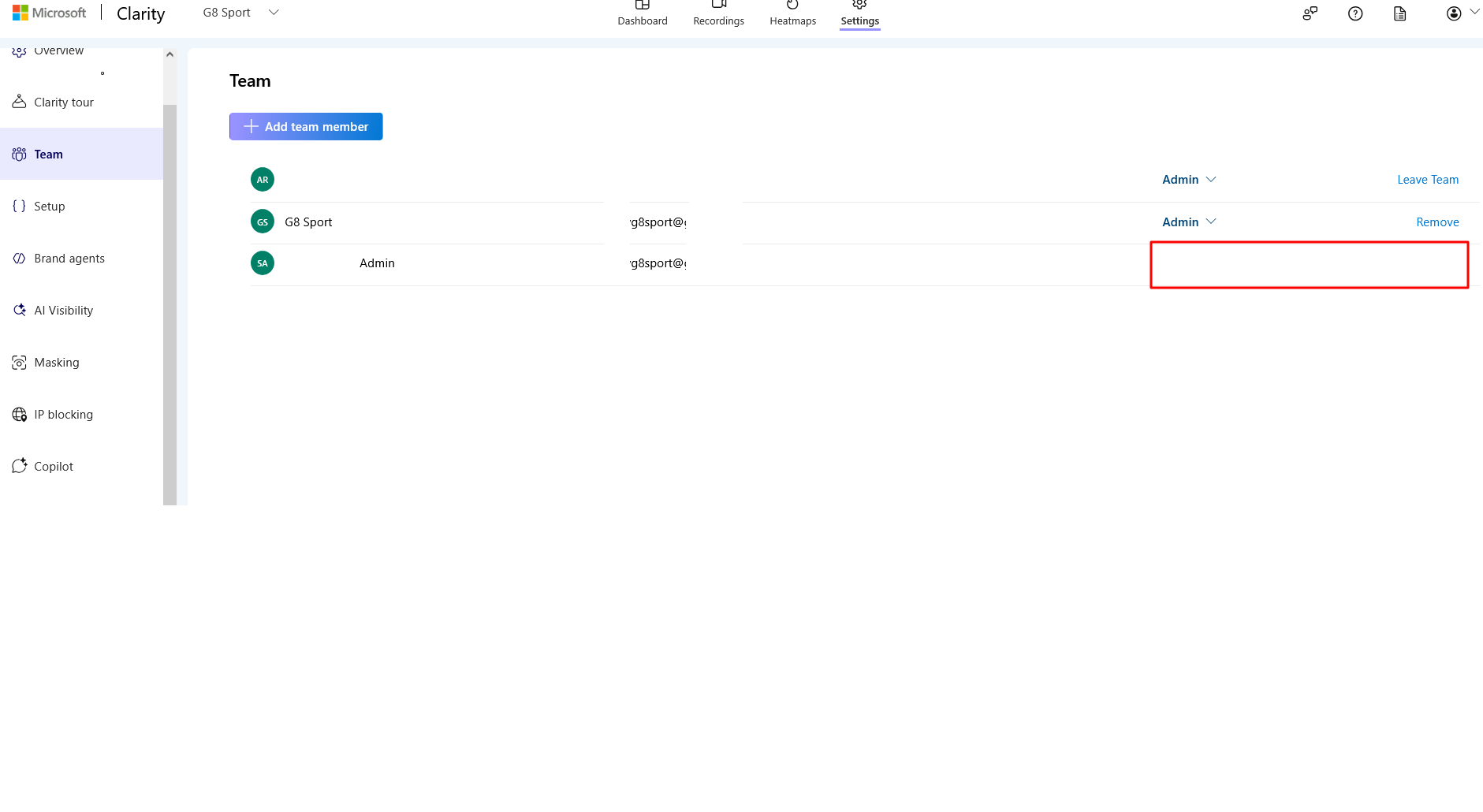Expand Admin role dropdown beside Remove
This screenshot has height=812, width=1483.
(1189, 222)
